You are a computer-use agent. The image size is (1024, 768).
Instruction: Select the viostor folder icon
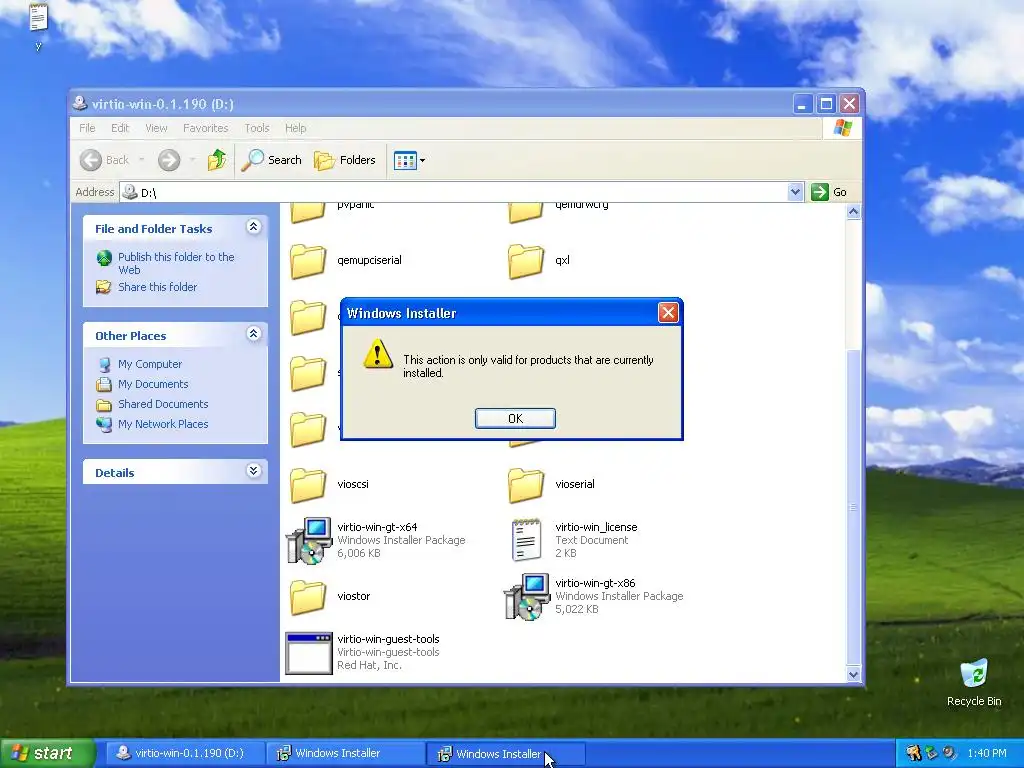308,596
